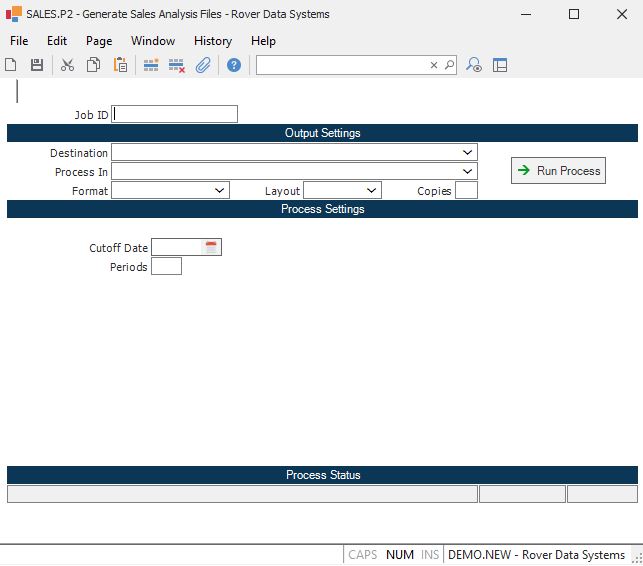The image size is (643, 566).
Task: Open attachments with the paperclip icon
Action: 203,65
